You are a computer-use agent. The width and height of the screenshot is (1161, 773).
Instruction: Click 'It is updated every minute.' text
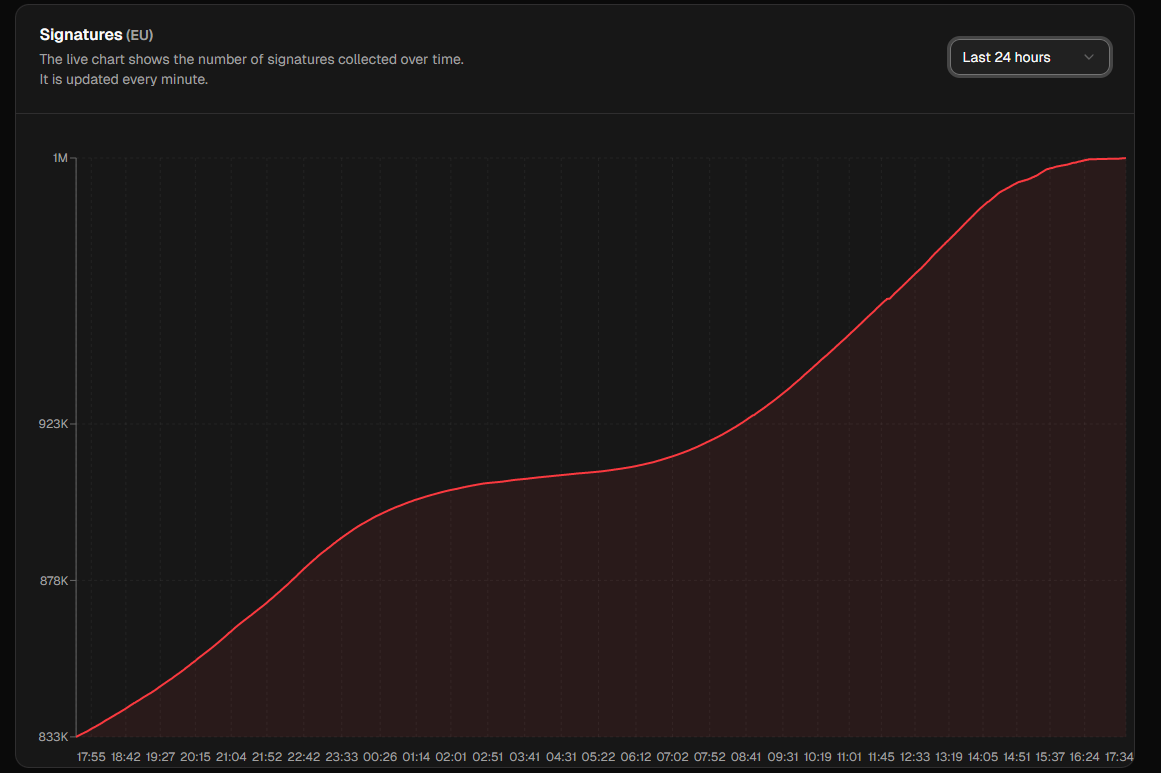point(124,79)
